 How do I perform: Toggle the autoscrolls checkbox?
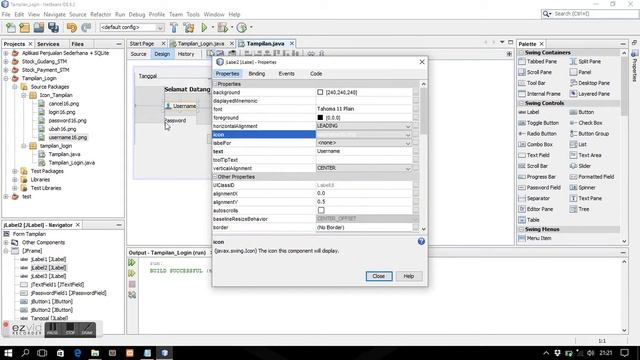pos(321,210)
